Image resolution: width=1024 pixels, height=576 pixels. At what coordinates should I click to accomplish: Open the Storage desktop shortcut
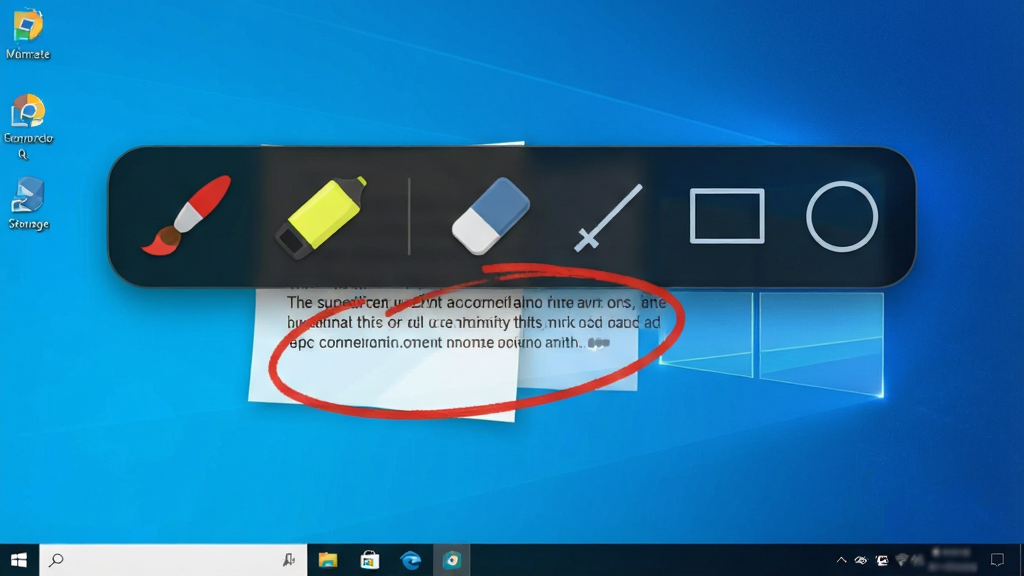tap(28, 203)
